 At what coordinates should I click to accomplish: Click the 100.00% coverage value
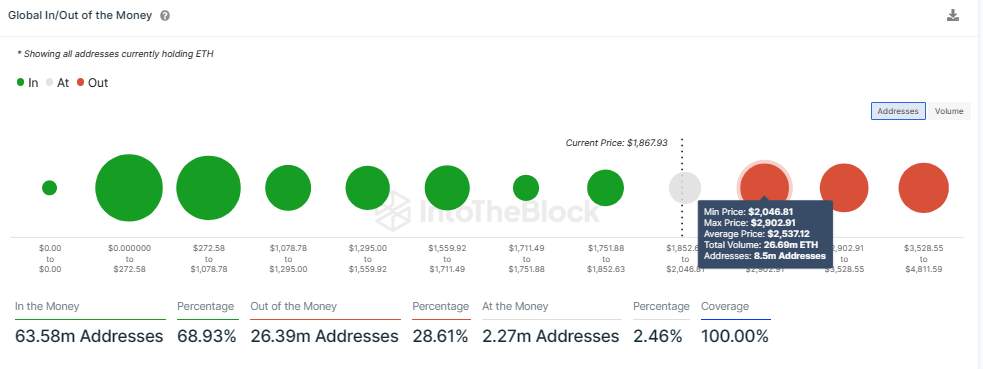click(x=735, y=336)
